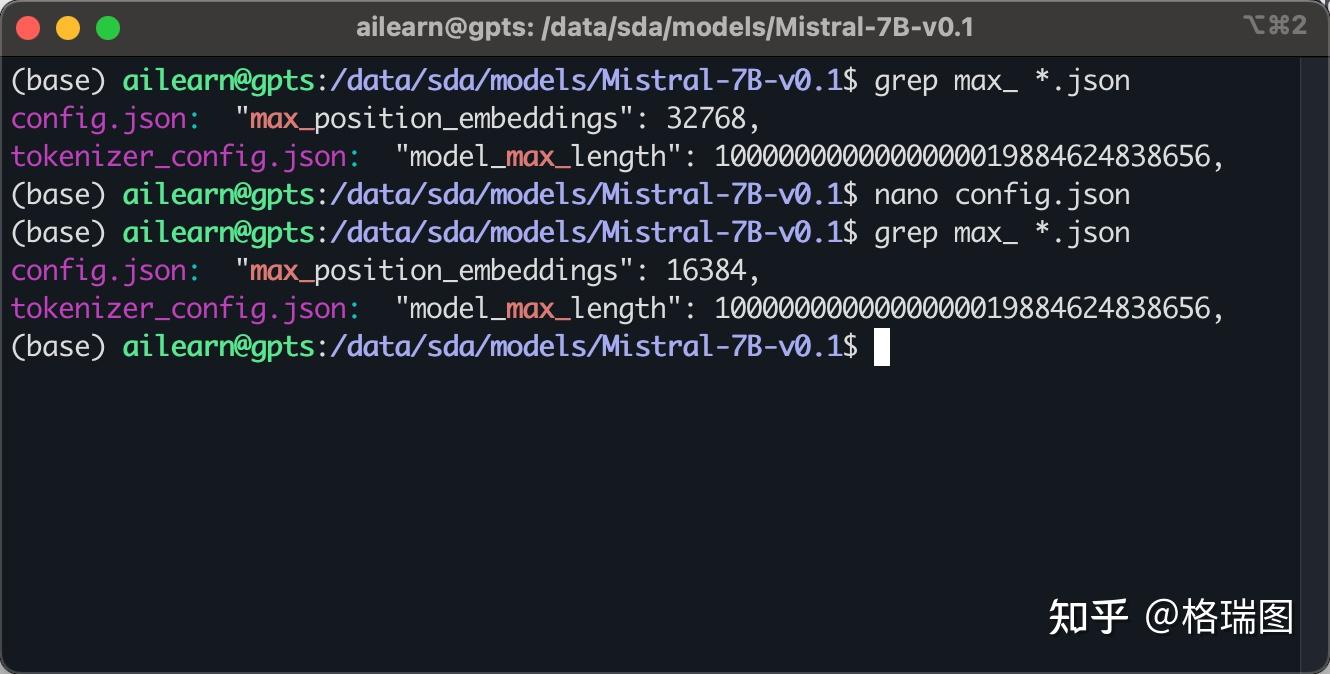Click the blinking cursor block at the last prompt
The image size is (1330, 674).
tap(881, 347)
